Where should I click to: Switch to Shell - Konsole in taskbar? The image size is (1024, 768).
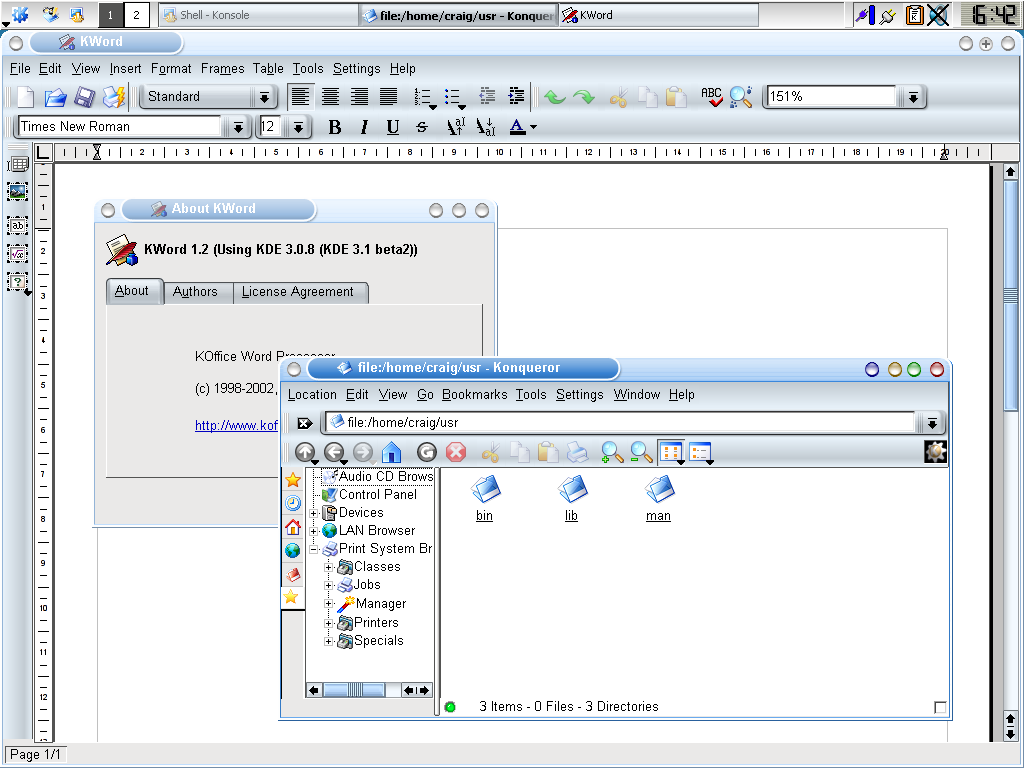[x=258, y=15]
